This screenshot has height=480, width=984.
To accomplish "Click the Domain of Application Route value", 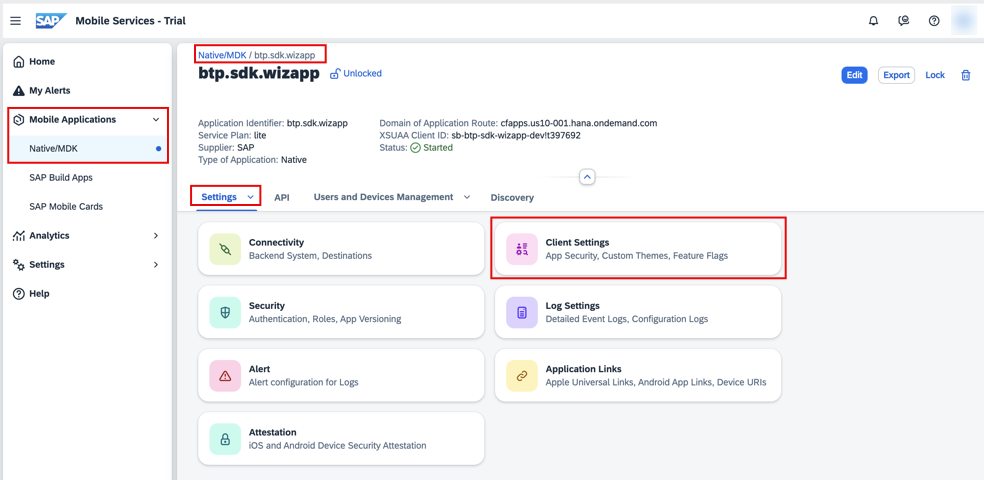I will click(579, 123).
